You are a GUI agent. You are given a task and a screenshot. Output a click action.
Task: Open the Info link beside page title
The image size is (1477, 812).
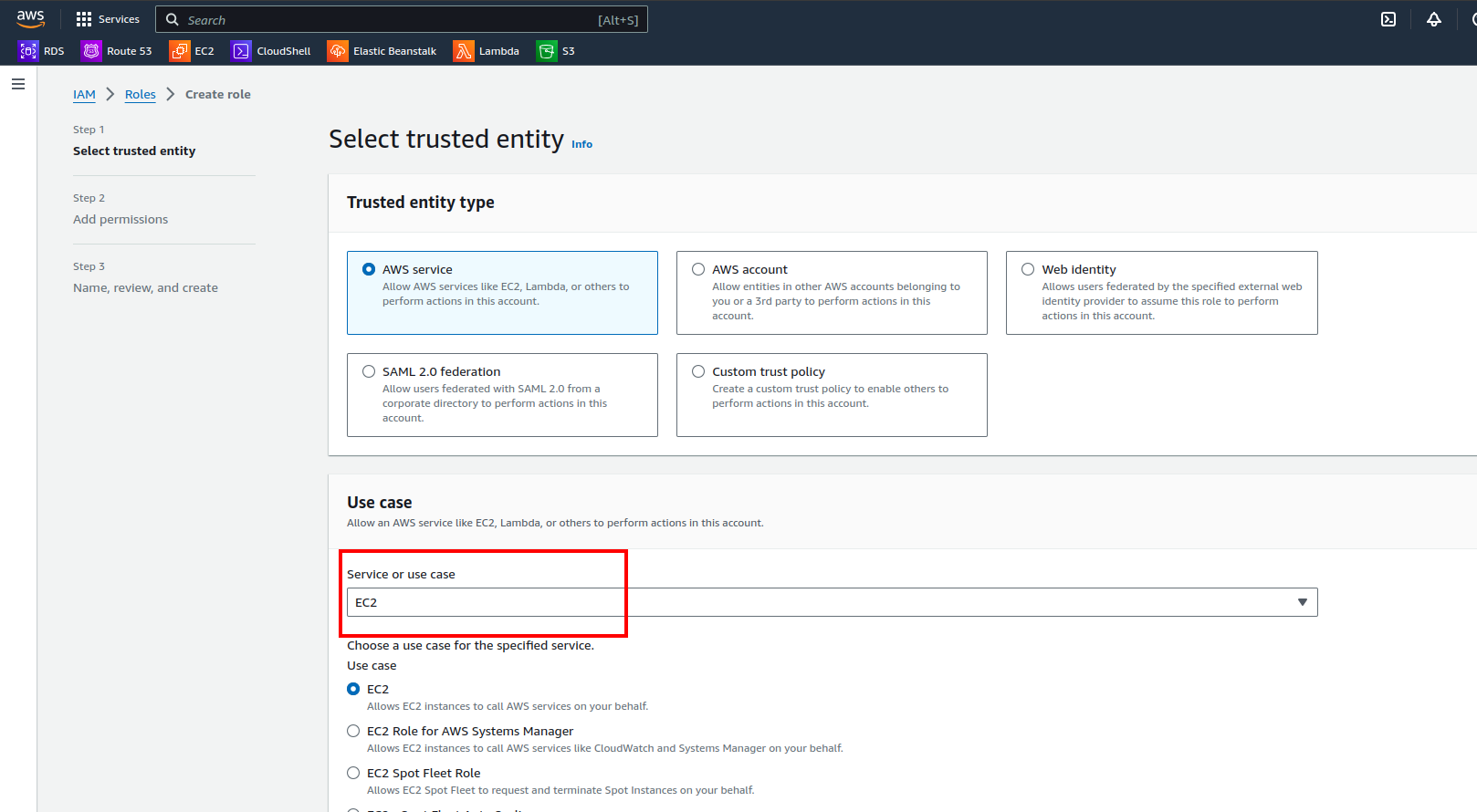(x=581, y=144)
